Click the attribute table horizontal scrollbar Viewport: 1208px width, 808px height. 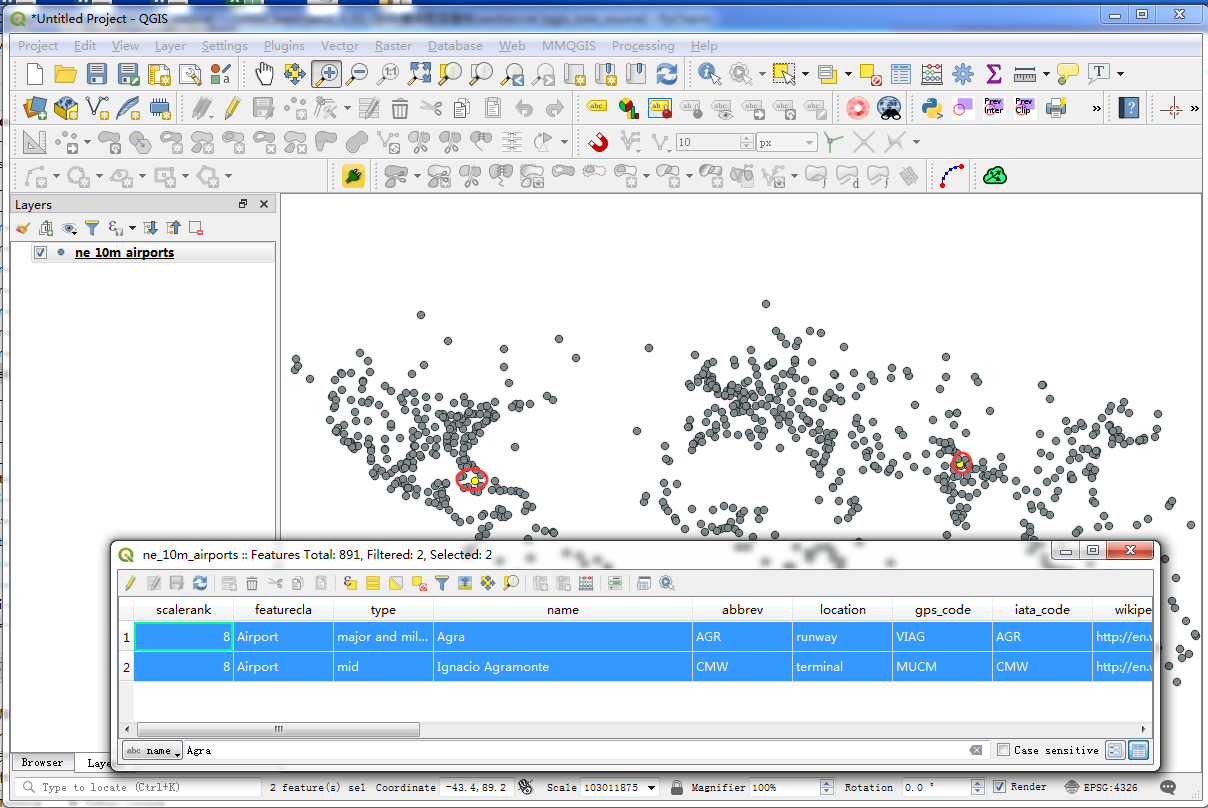click(278, 730)
